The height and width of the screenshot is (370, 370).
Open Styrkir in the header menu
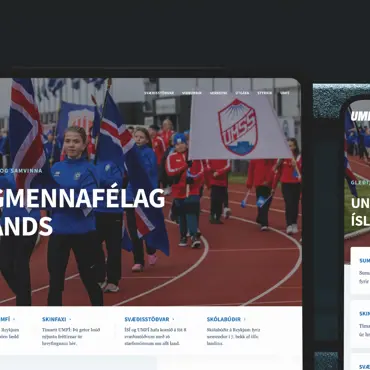[x=265, y=93]
